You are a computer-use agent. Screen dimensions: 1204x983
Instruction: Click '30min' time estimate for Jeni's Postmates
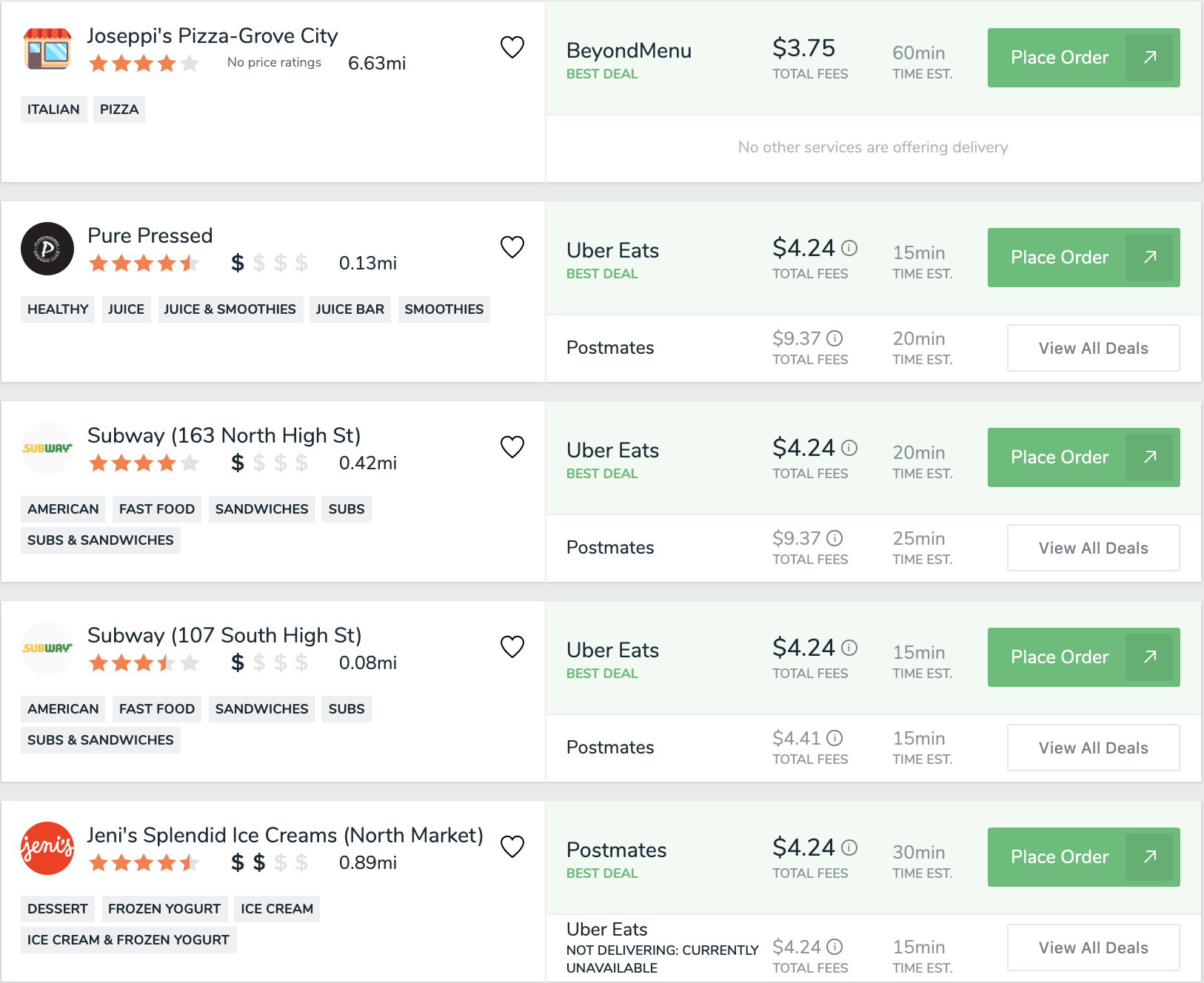click(919, 853)
